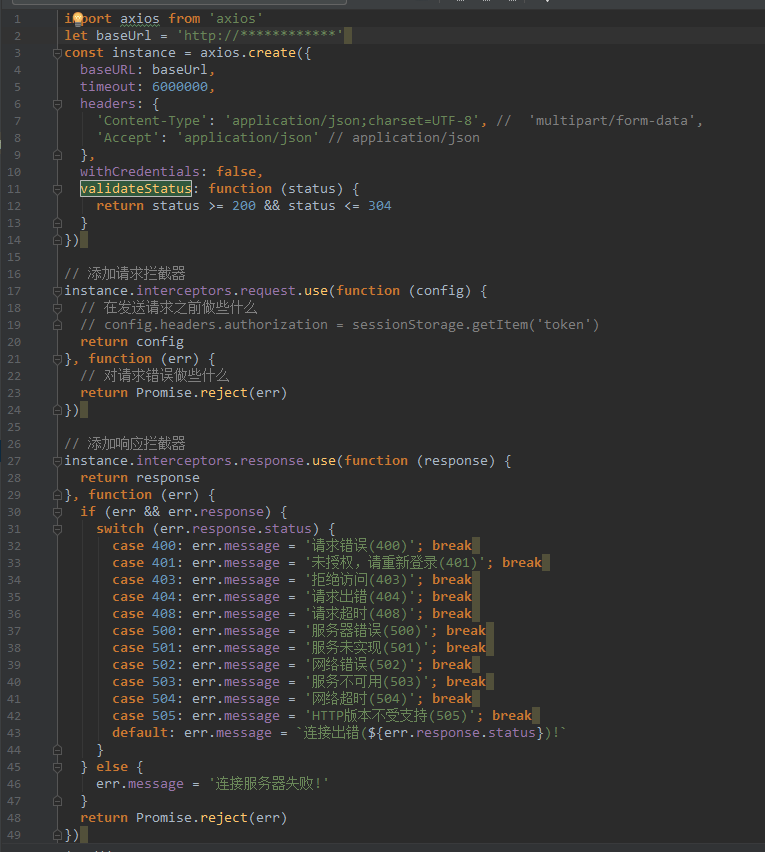Click the yellow lightbulb intention icon on line 1
Viewport: 765px width, 852px height.
point(78,19)
